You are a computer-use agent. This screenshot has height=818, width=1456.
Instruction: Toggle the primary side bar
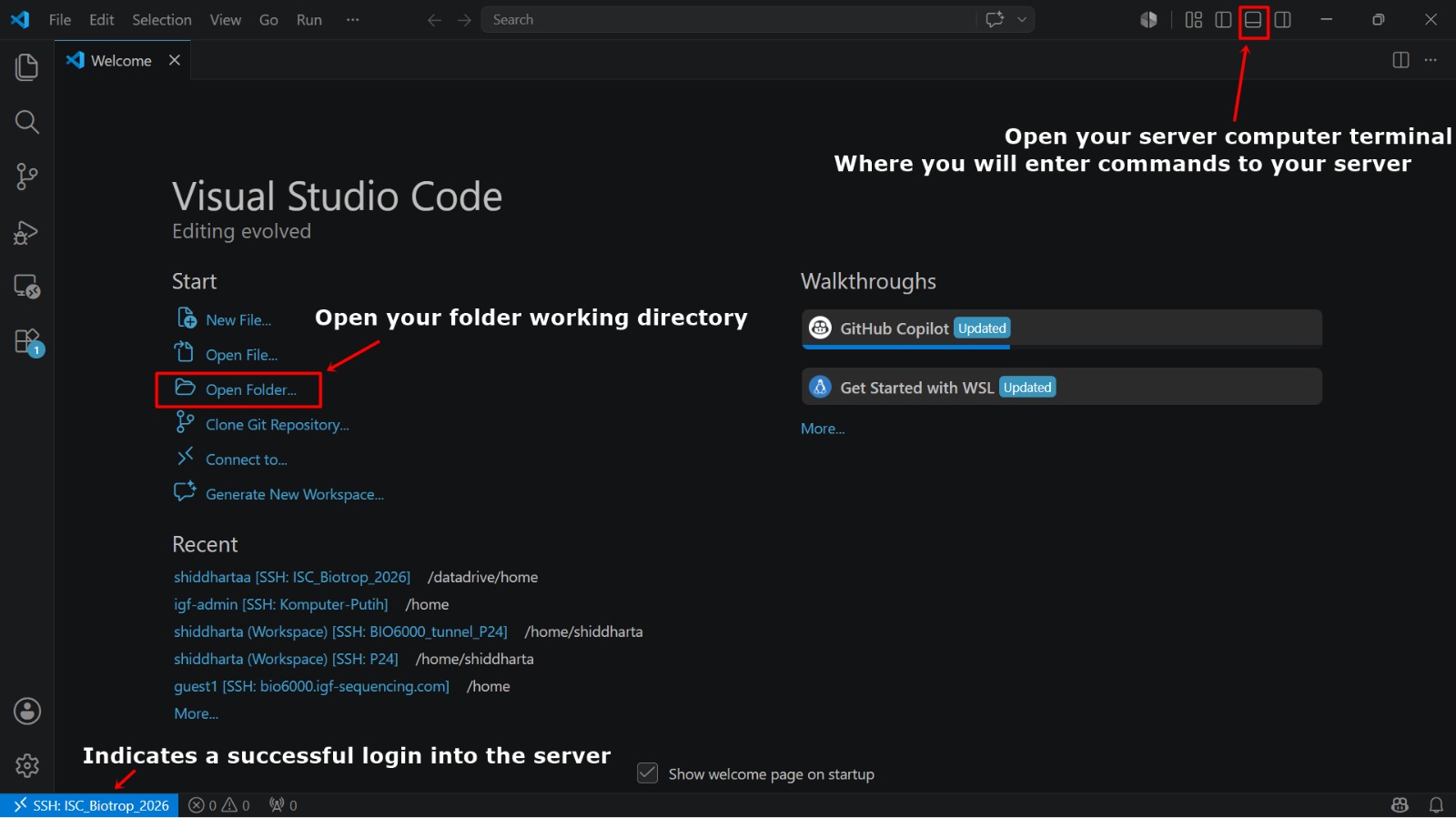pyautogui.click(x=1223, y=19)
